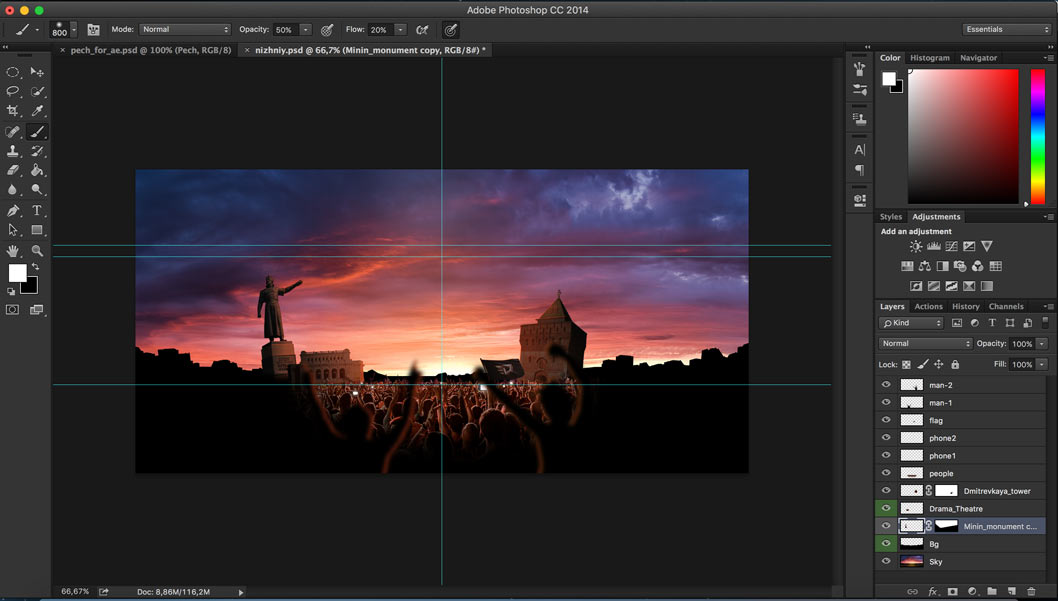Click the brush Opacity value field
The width and height of the screenshot is (1058, 601).
(284, 30)
